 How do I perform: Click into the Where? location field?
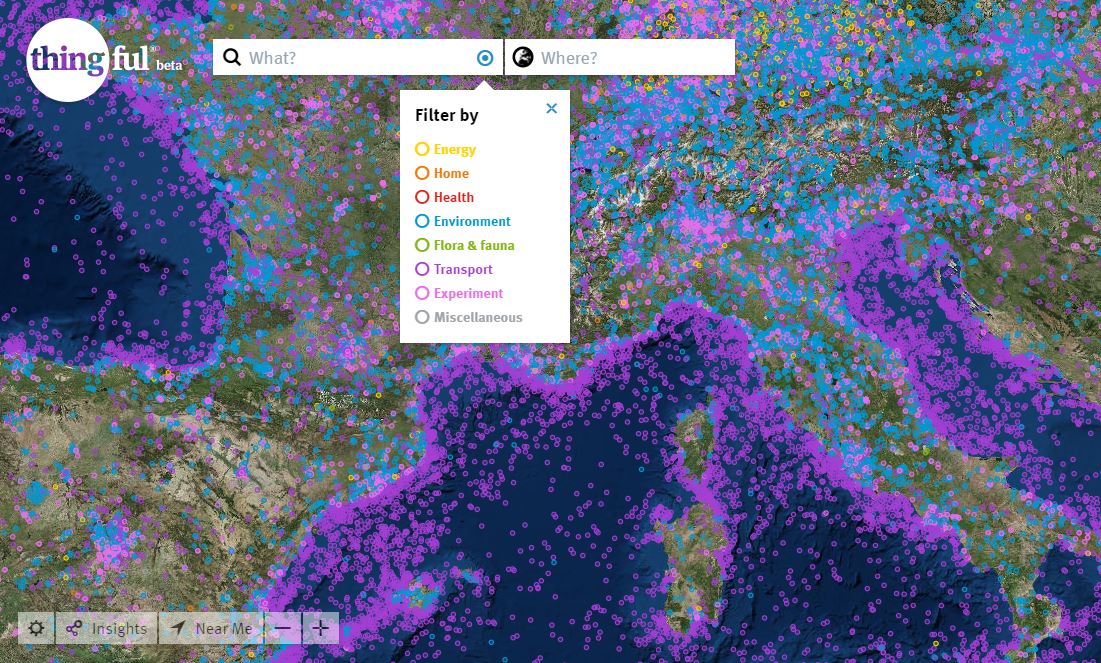pos(630,58)
